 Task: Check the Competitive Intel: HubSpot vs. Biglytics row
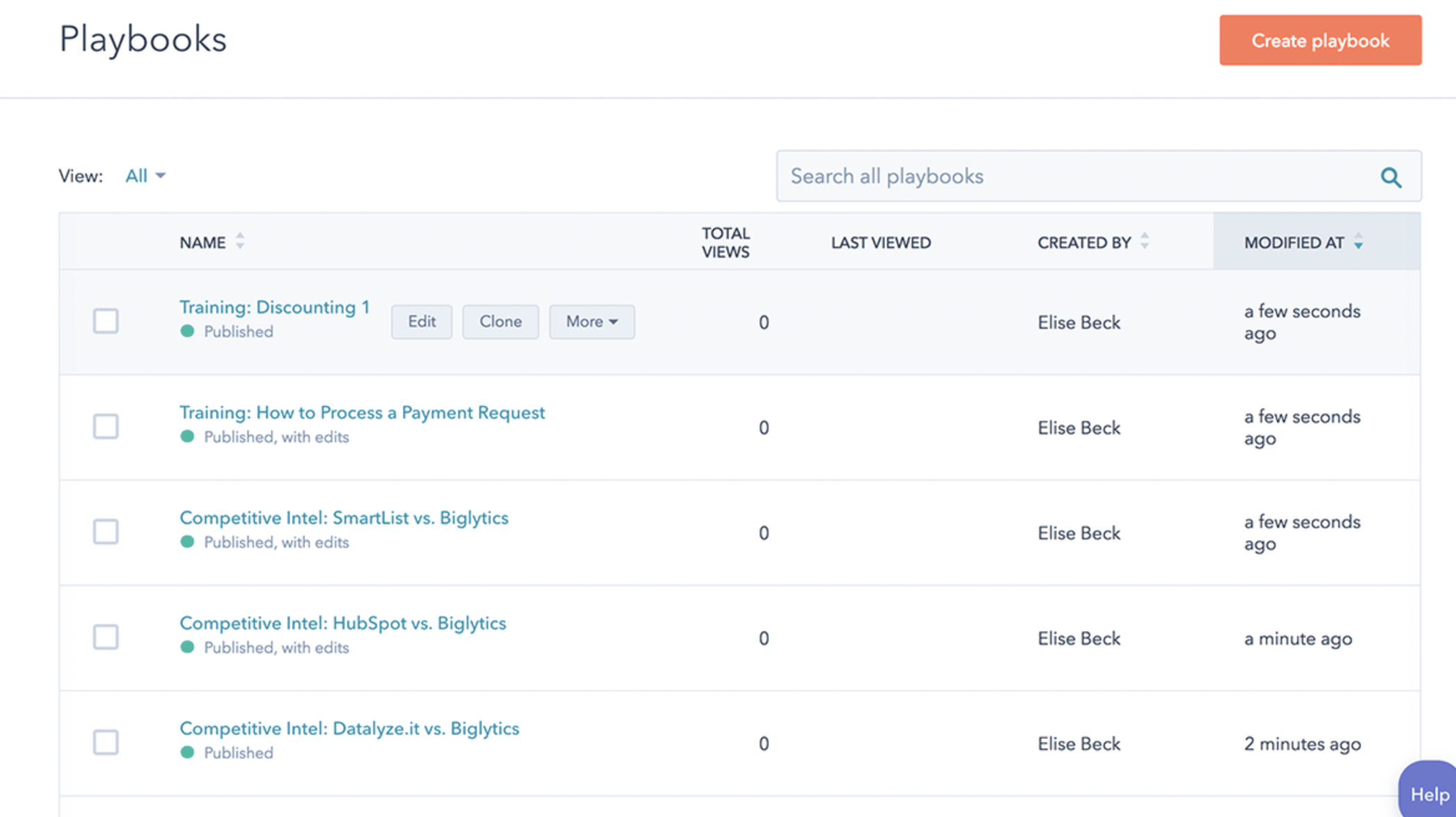pyautogui.click(x=105, y=638)
